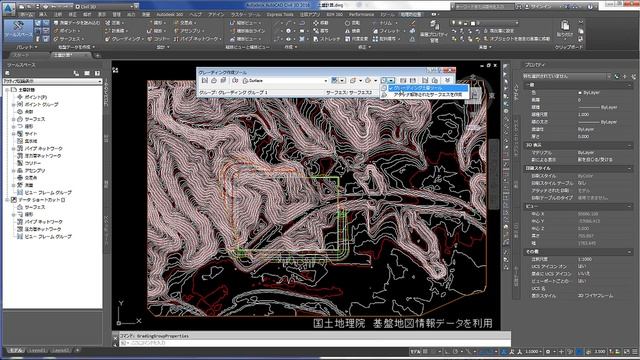Viewport: 640px width, 360px height.
Task: Open the properties selection dropdown at panel top
Action: (x=567, y=76)
